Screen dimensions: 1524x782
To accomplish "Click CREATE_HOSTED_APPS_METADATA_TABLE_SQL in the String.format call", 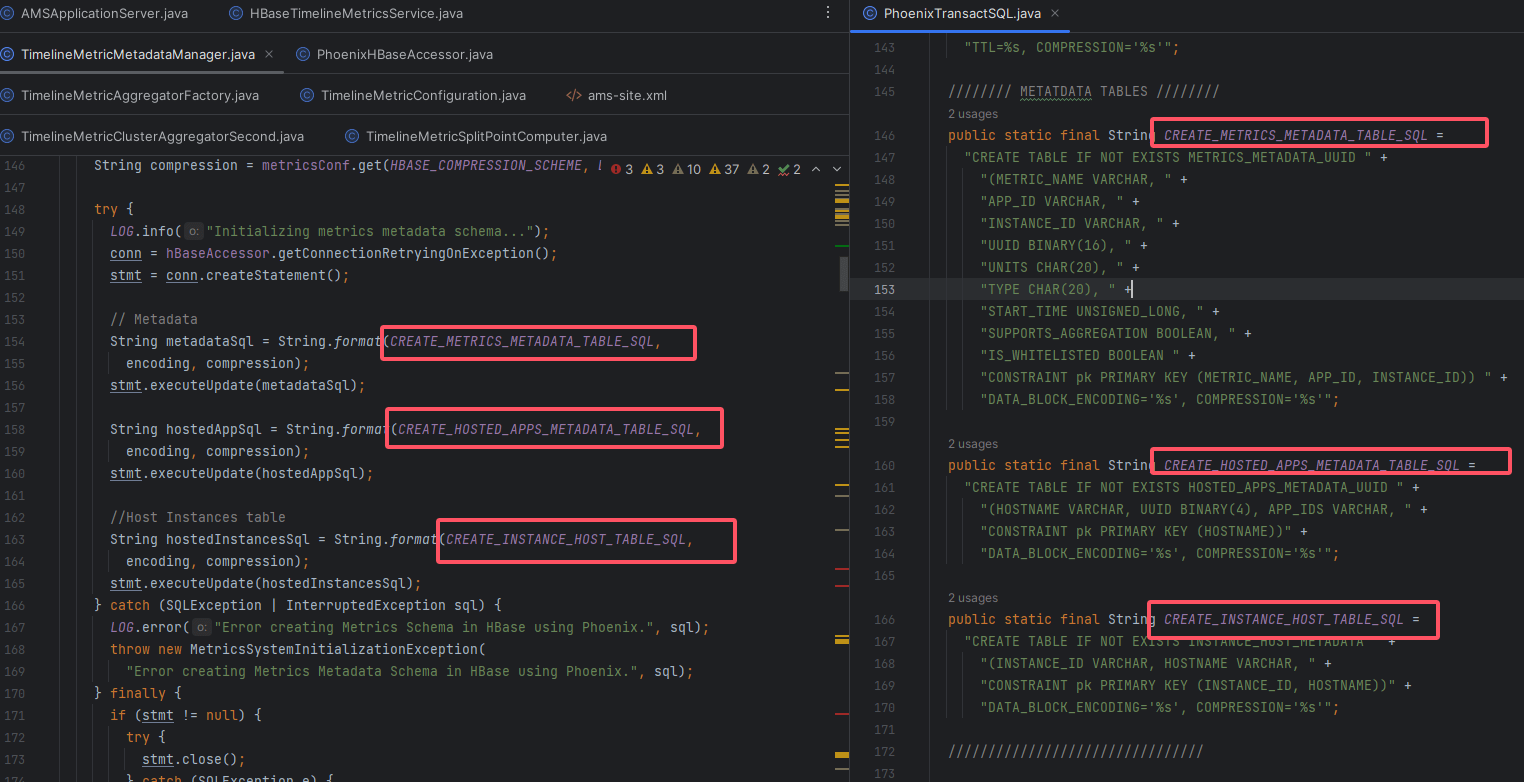I will pos(546,429).
